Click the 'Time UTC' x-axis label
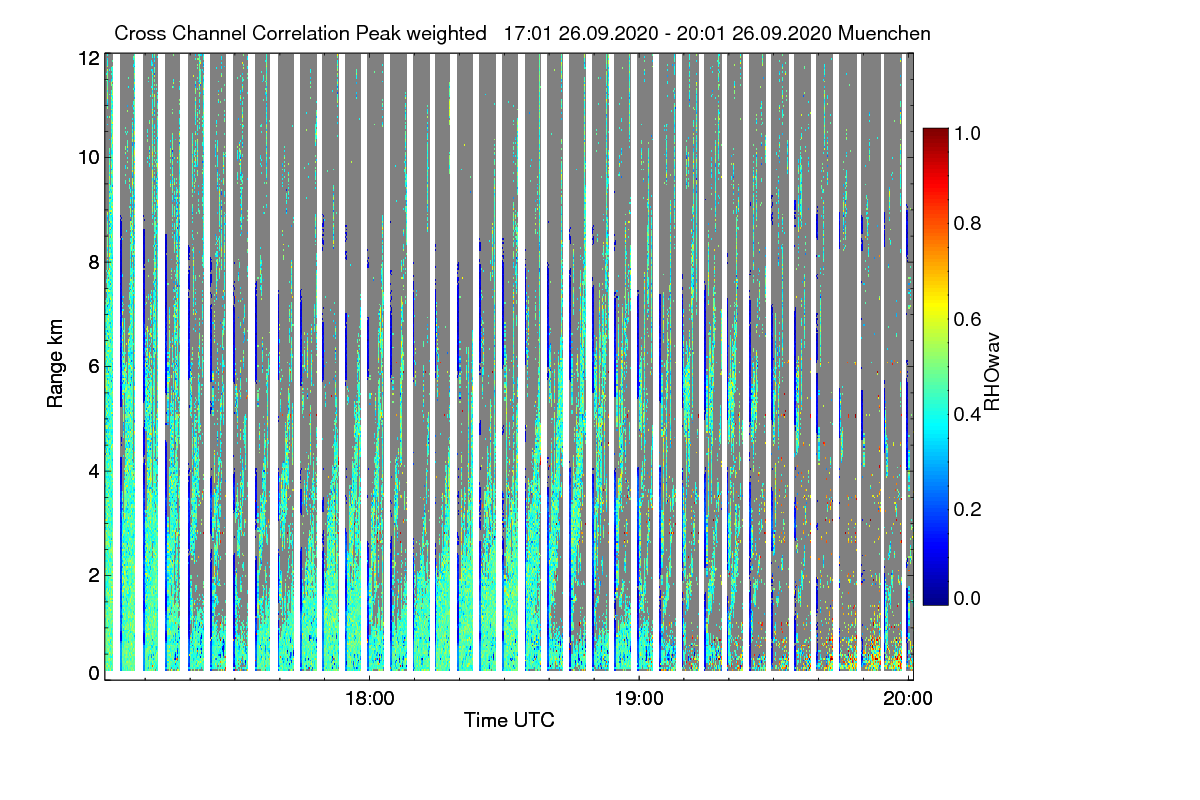The height and width of the screenshot is (800, 1200). 509,720
